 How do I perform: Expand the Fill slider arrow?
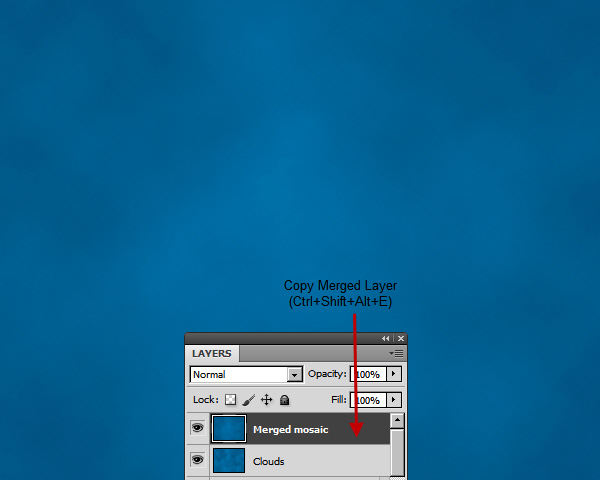pyautogui.click(x=393, y=400)
